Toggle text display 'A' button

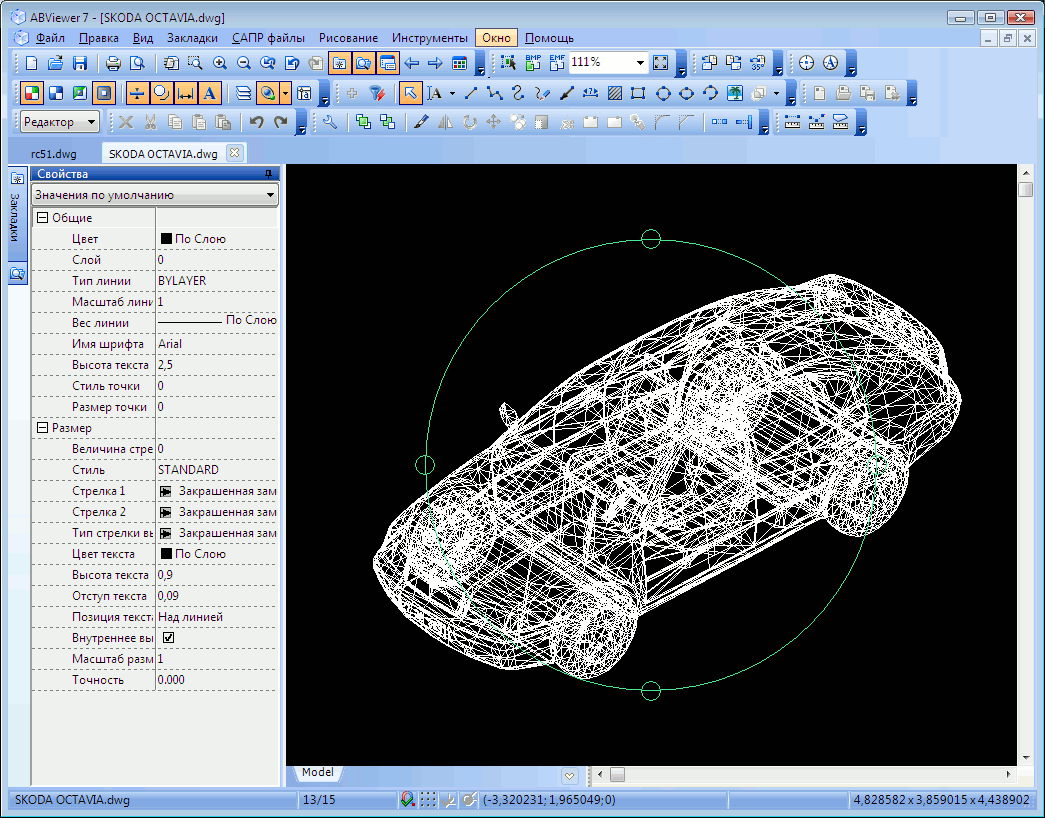tap(209, 93)
